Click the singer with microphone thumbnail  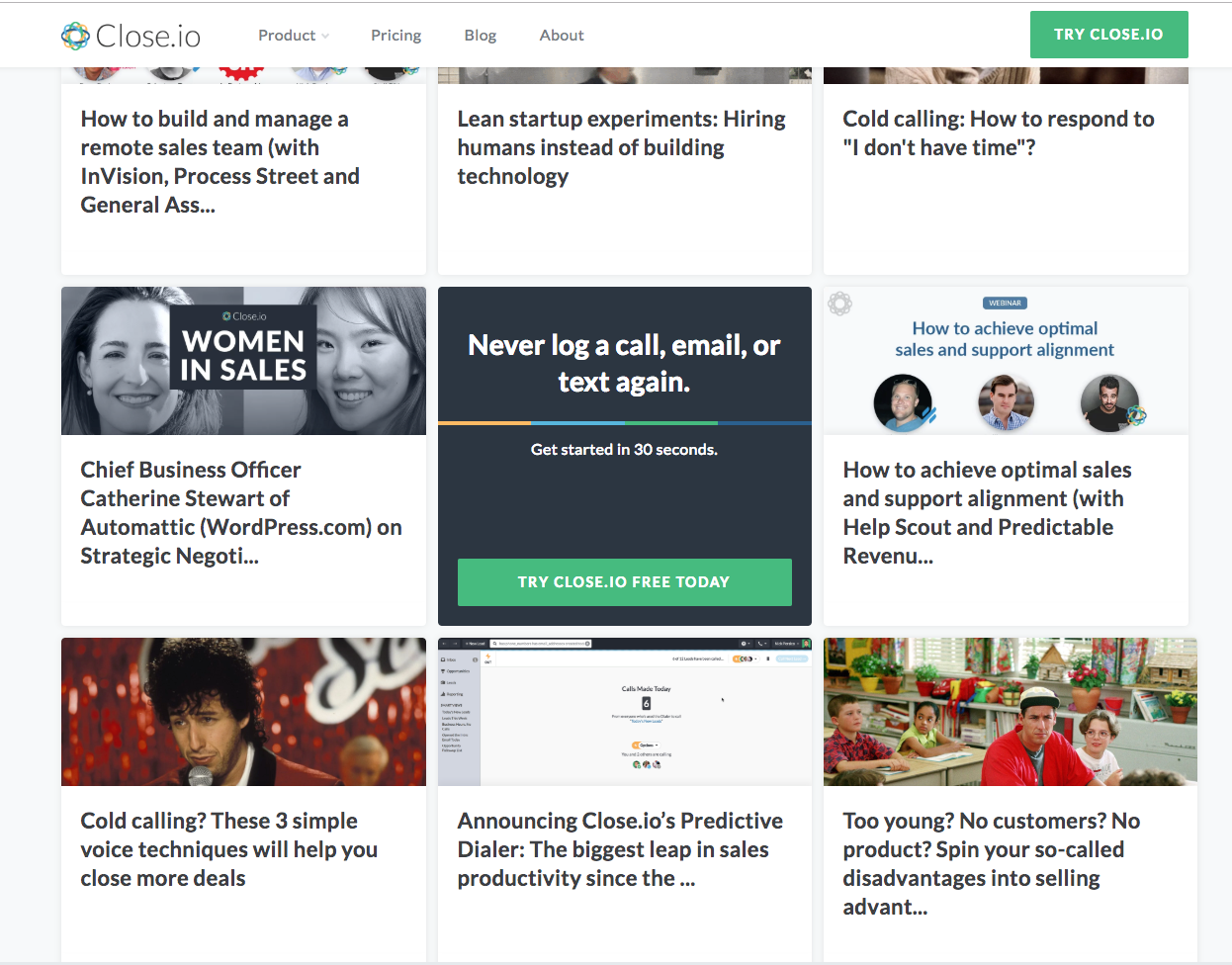tap(243, 712)
